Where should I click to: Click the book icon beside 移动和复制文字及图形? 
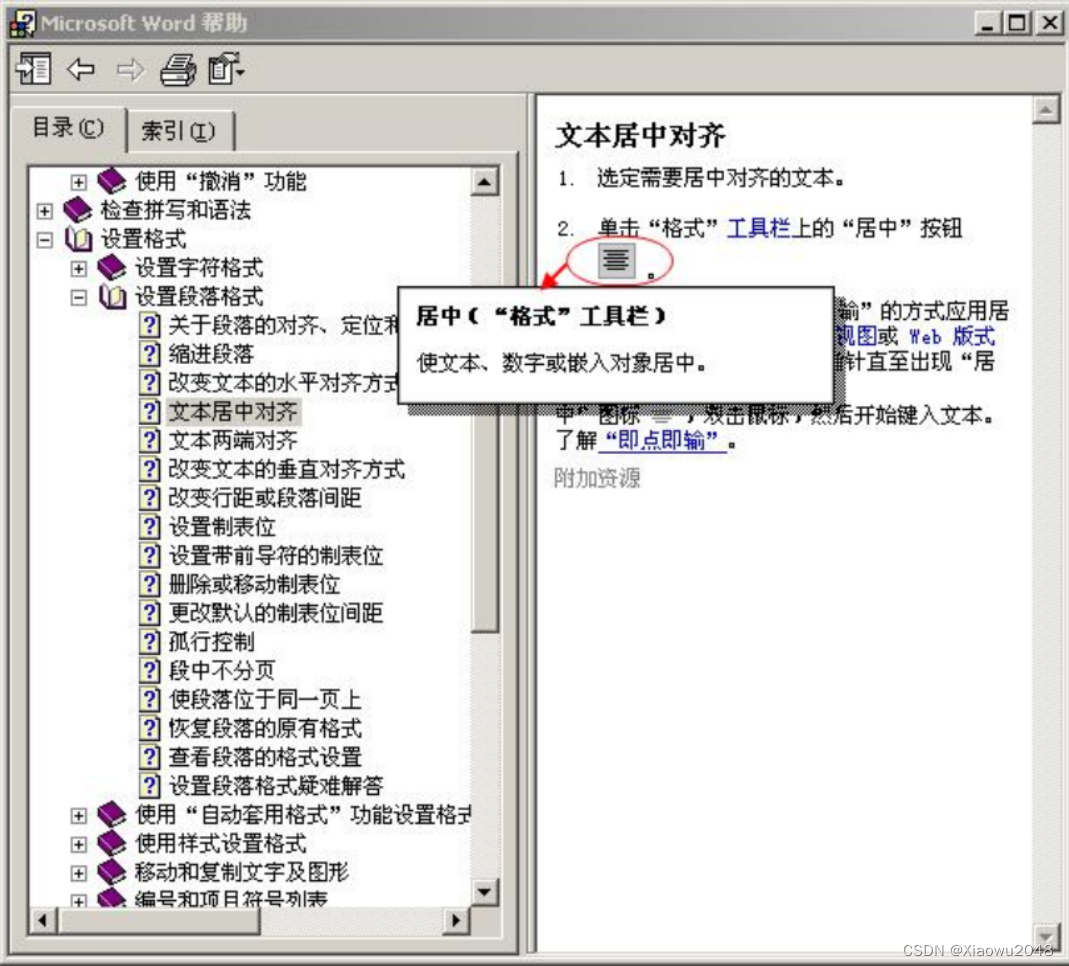pos(111,872)
